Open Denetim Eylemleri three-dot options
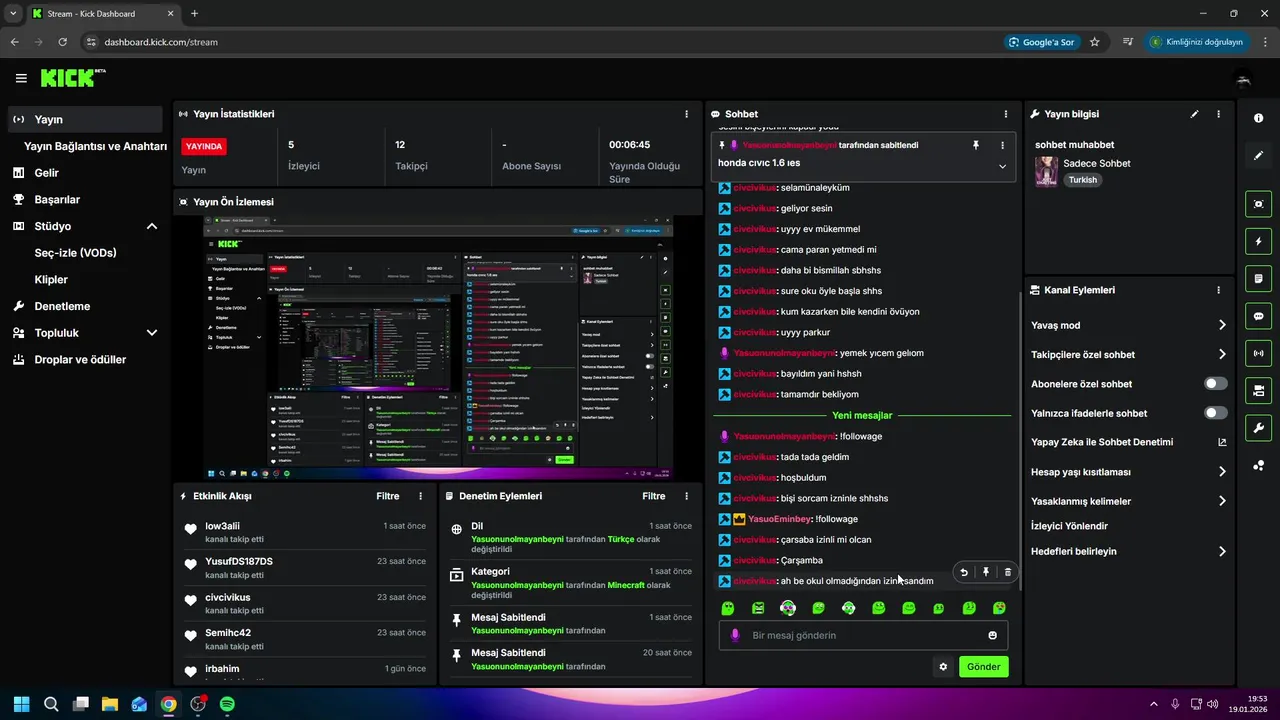 (686, 496)
